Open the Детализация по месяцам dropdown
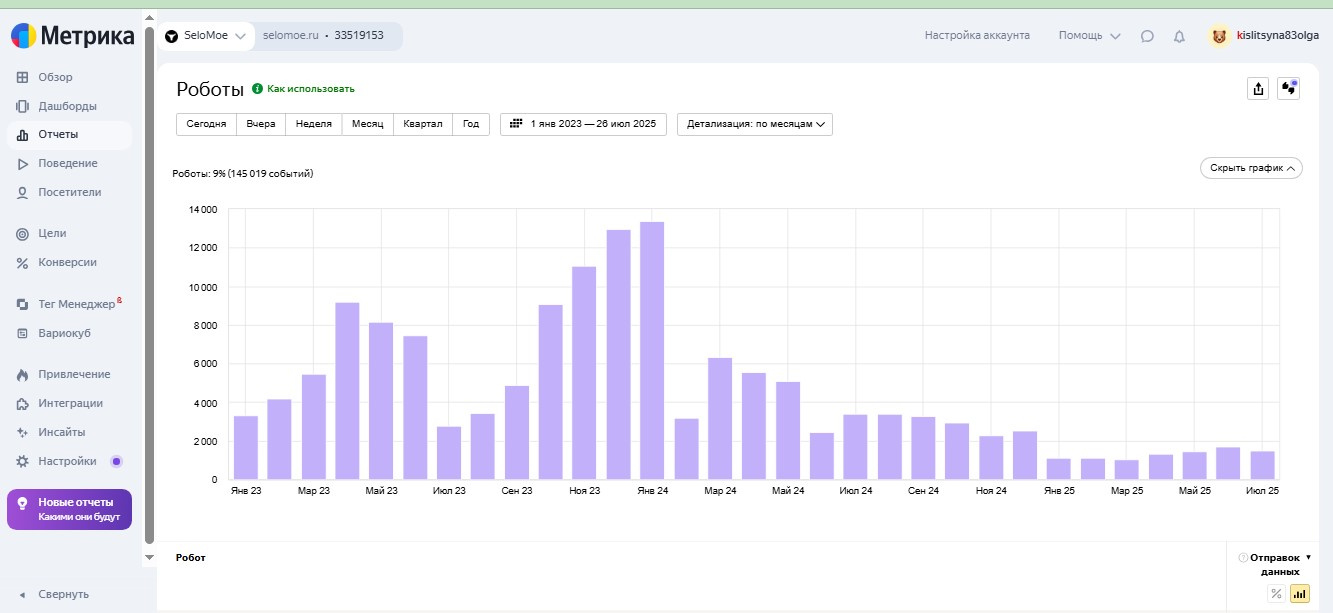Viewport: 1333px width, 613px height. point(755,124)
